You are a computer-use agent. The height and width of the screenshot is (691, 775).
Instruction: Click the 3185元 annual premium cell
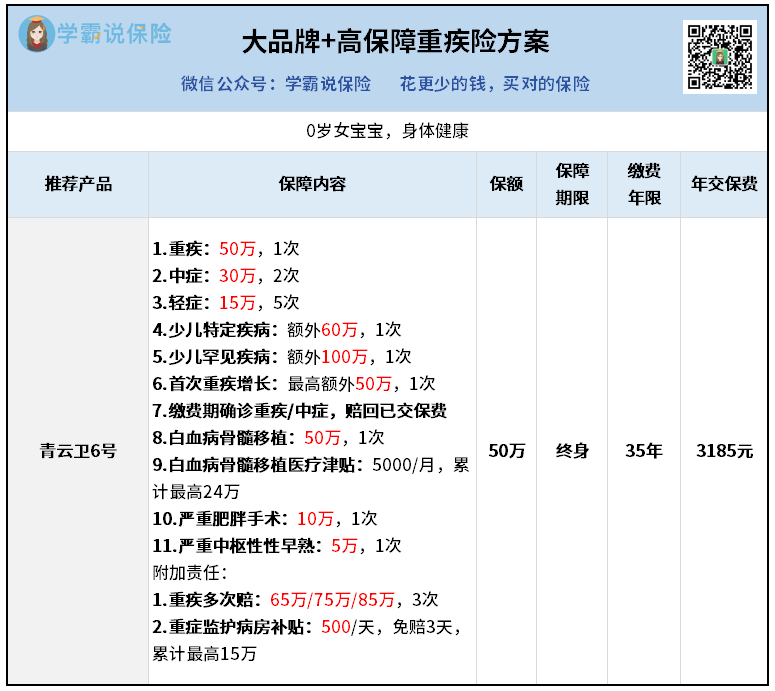click(x=724, y=451)
